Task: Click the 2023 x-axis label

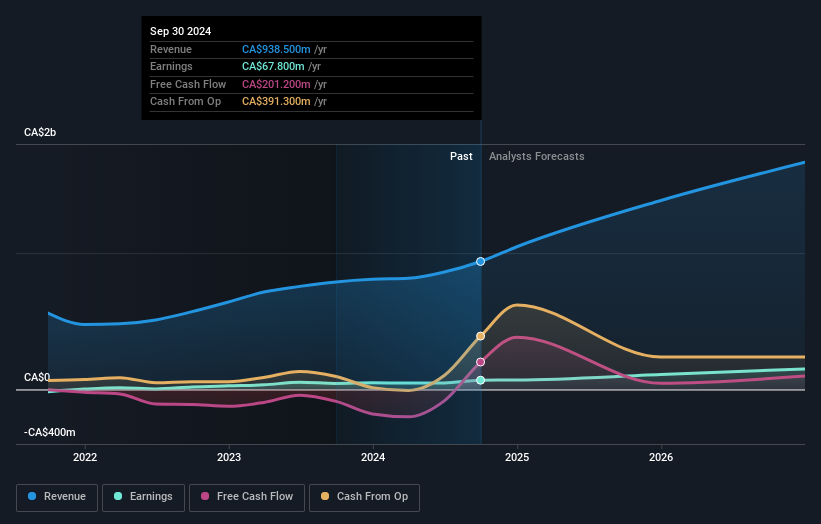Action: click(x=229, y=457)
